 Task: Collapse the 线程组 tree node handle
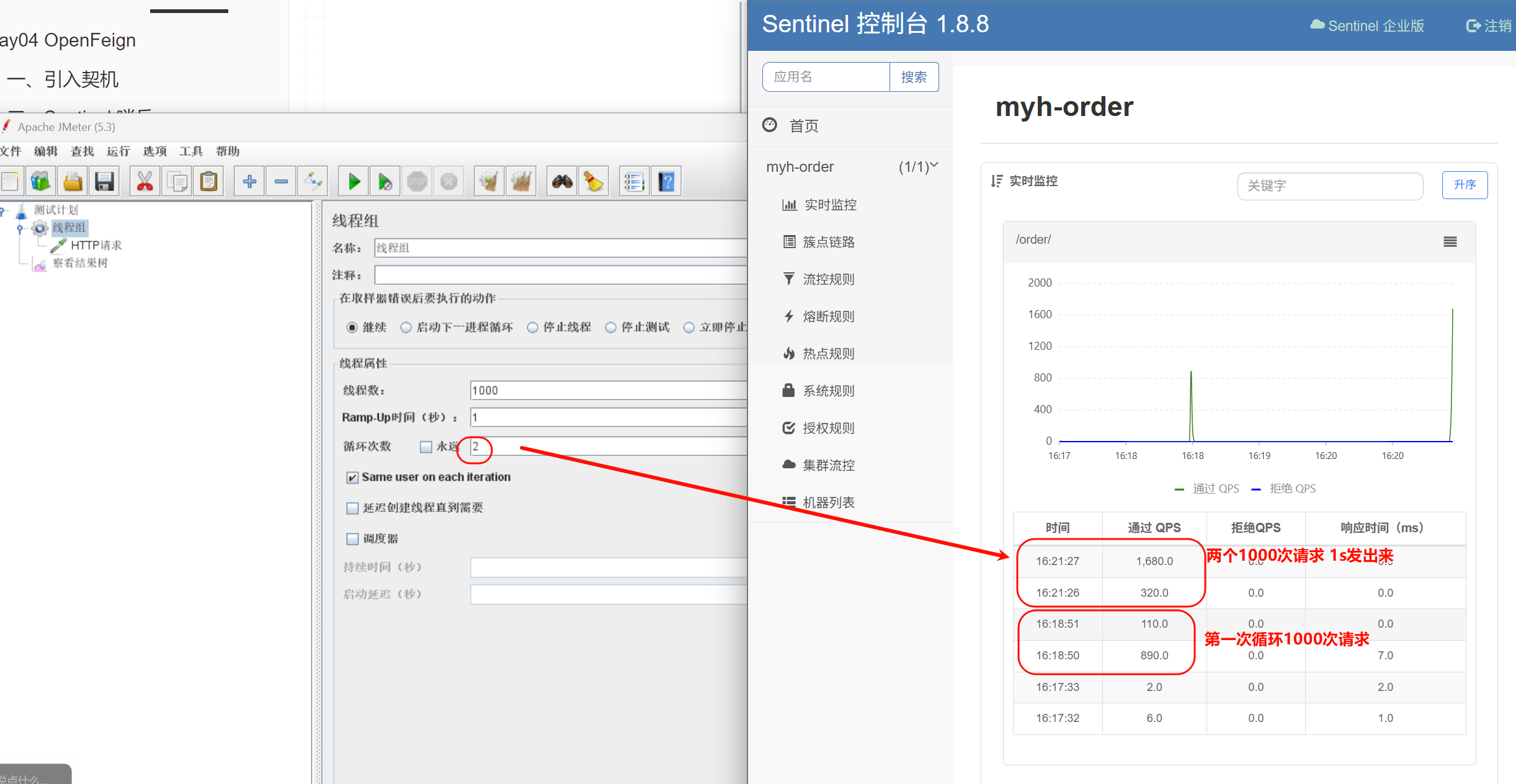(20, 228)
